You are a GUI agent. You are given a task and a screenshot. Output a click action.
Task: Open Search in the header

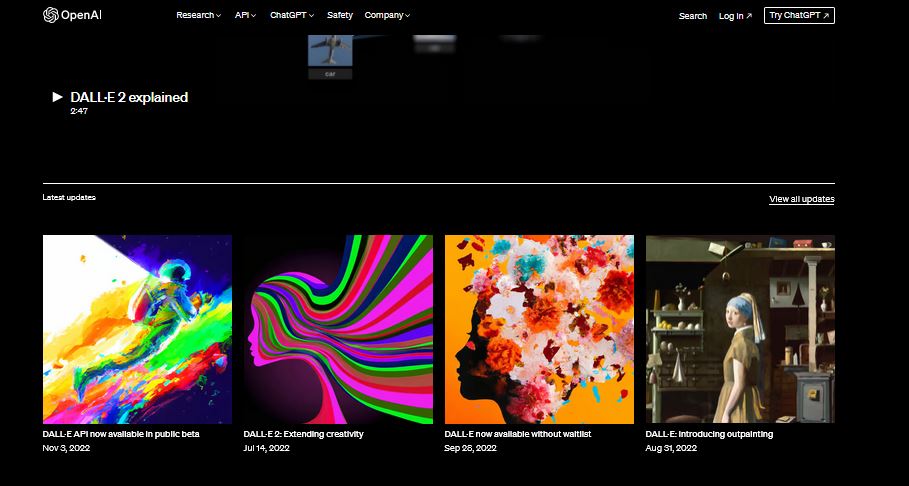pos(693,16)
